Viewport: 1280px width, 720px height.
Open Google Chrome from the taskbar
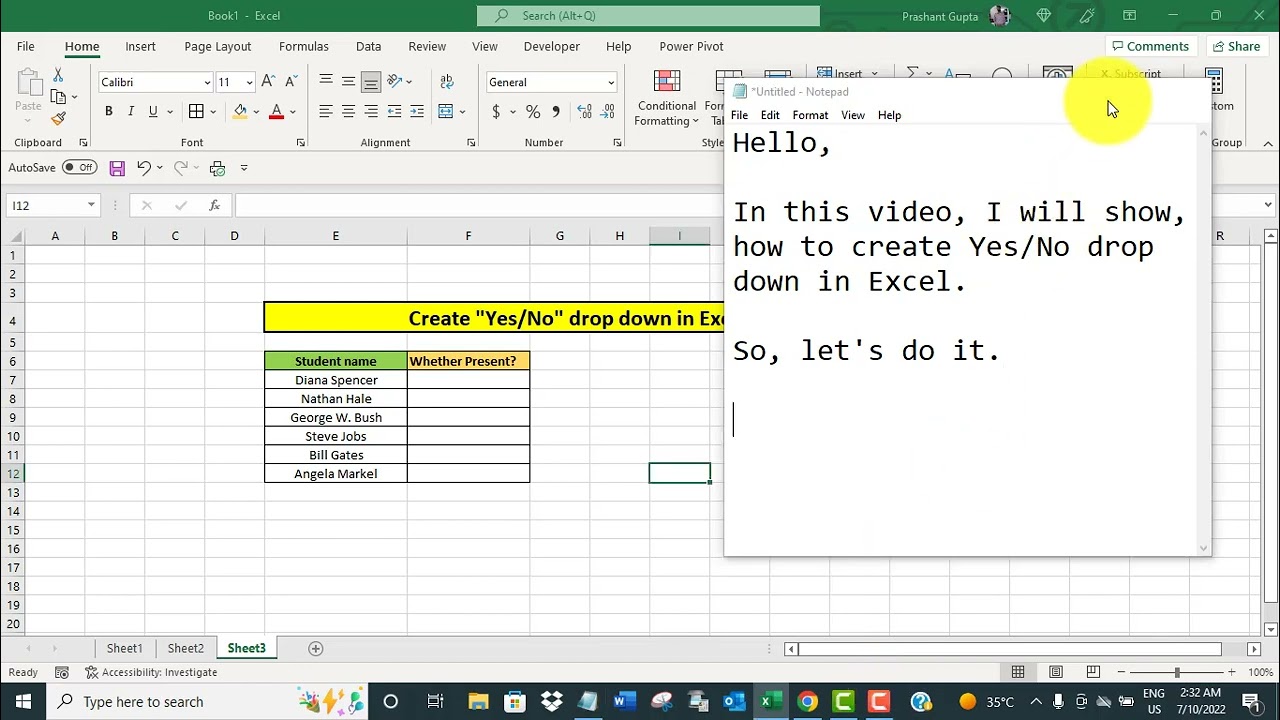coord(807,701)
